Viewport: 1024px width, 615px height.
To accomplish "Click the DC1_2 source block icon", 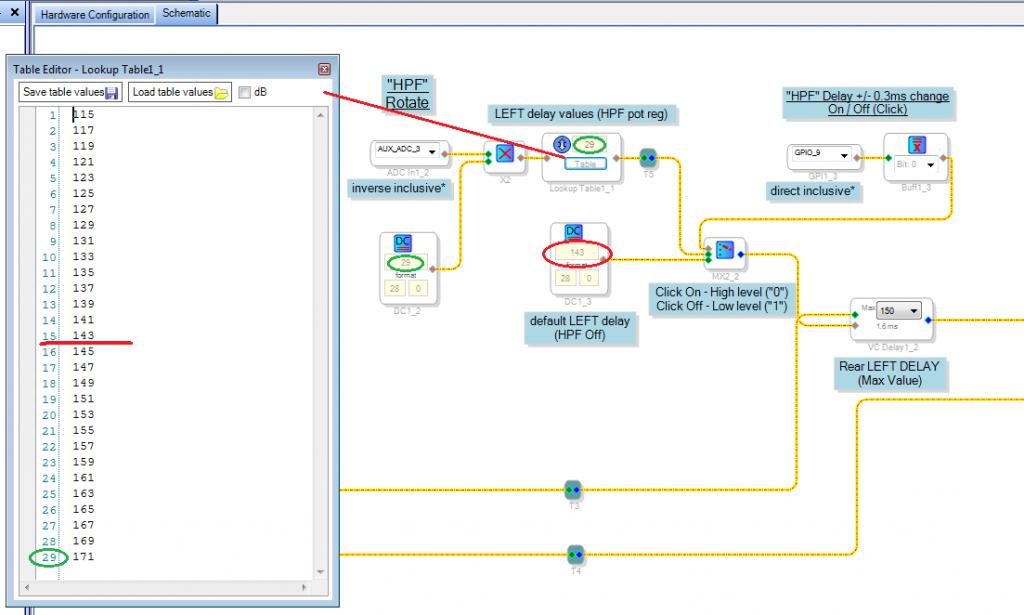I will [403, 243].
